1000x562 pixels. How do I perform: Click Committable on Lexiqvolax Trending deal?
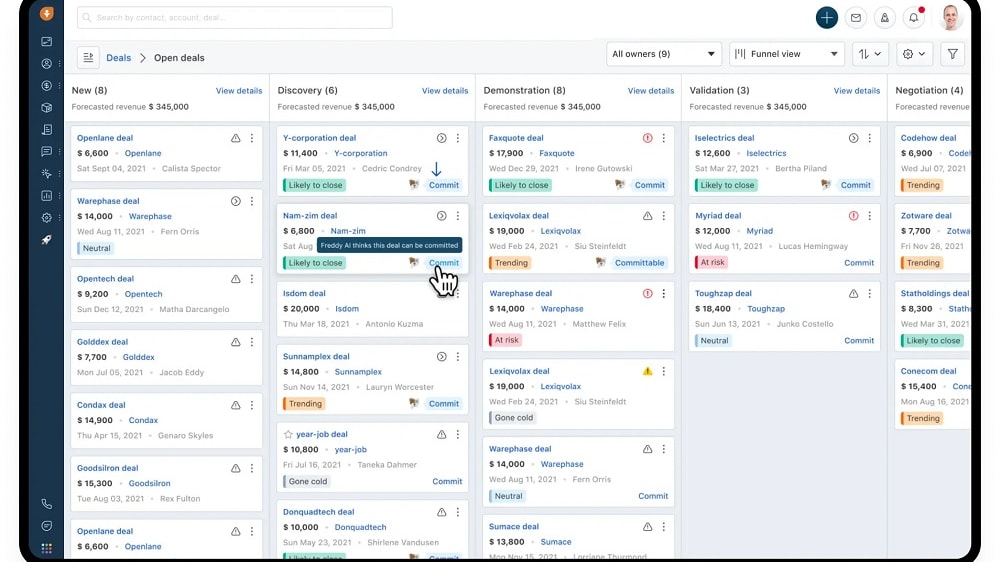(x=639, y=263)
